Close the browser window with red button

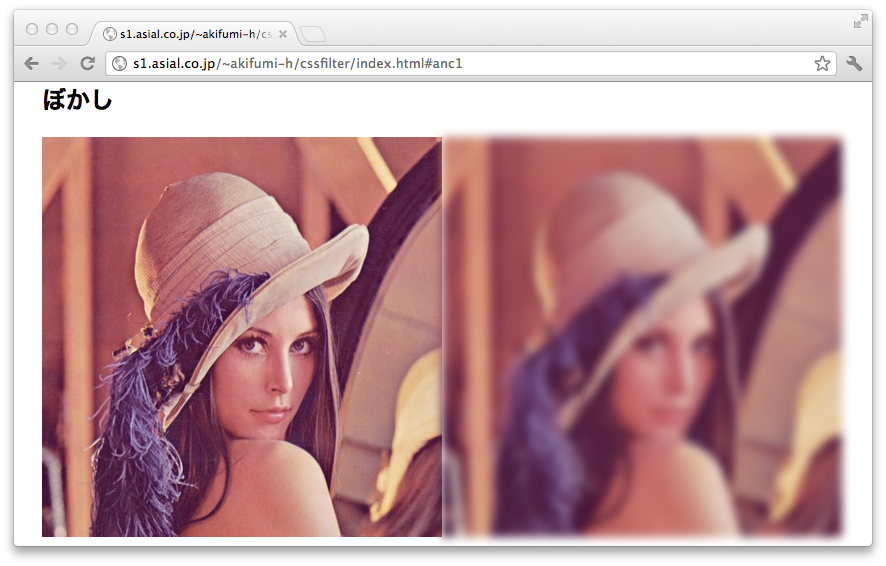(x=32, y=29)
